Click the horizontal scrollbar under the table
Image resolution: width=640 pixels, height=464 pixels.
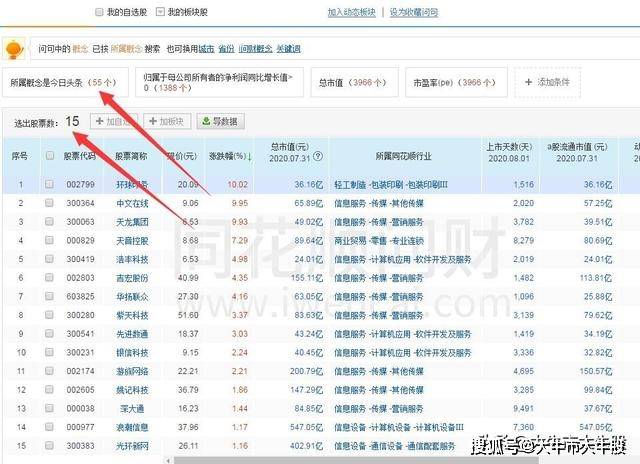click(x=355, y=460)
